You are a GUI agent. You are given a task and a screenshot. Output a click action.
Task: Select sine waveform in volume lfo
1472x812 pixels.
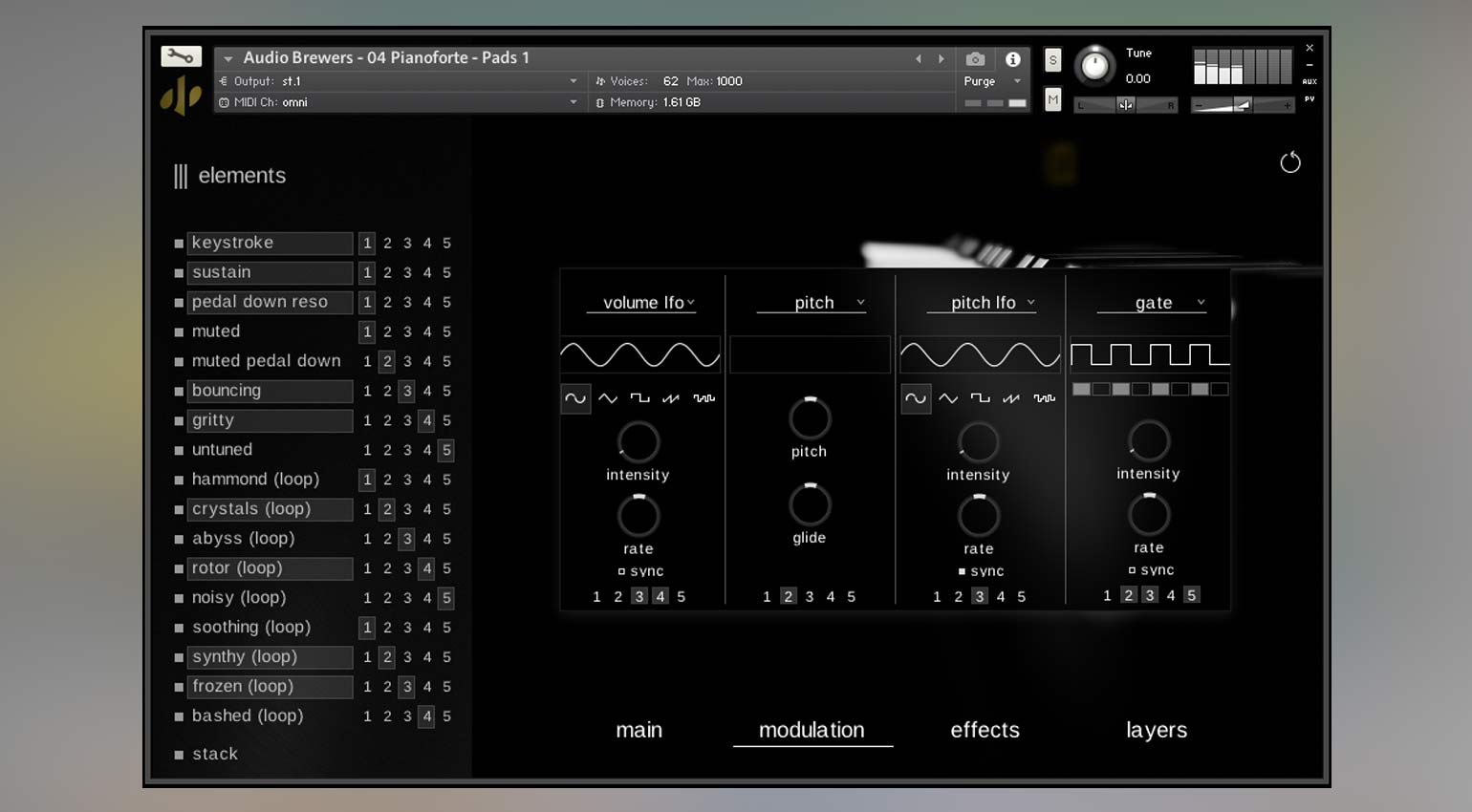pos(575,398)
